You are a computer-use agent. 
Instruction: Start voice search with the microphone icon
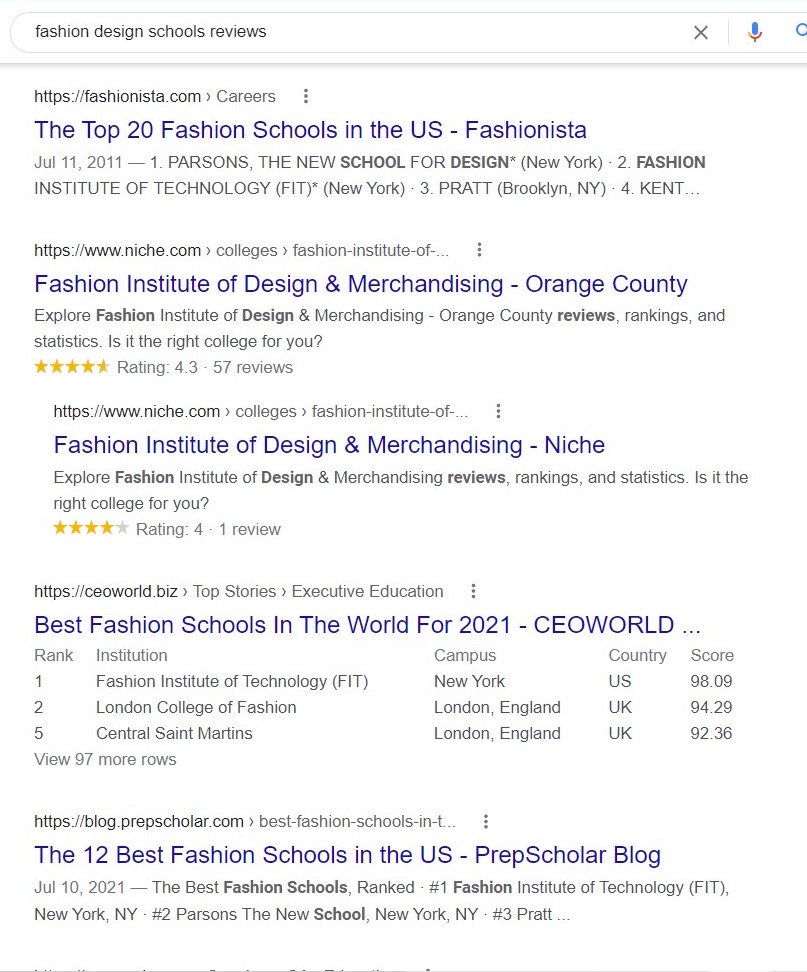[x=754, y=32]
